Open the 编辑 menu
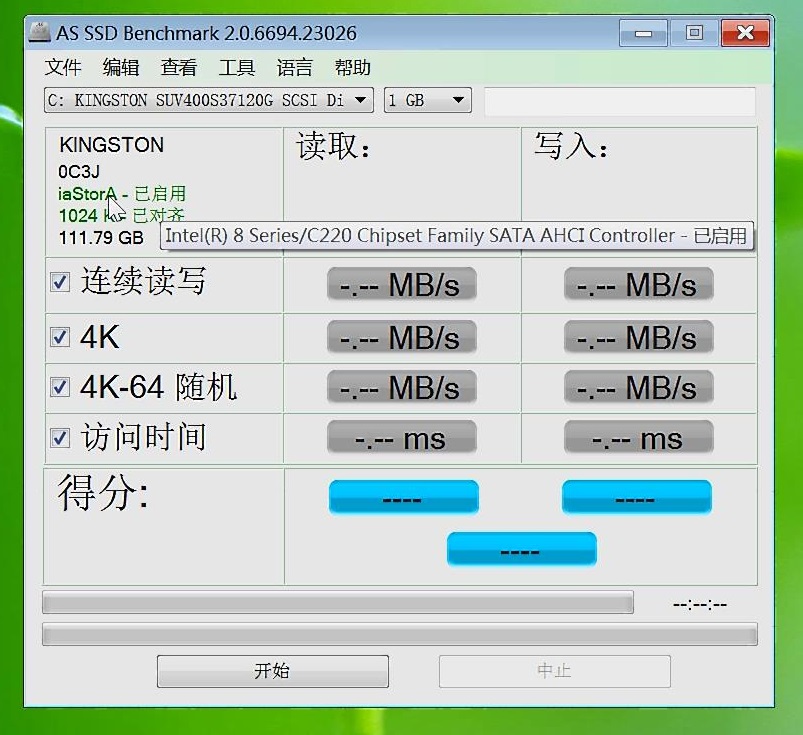Viewport: 803px width, 735px height. (121, 67)
